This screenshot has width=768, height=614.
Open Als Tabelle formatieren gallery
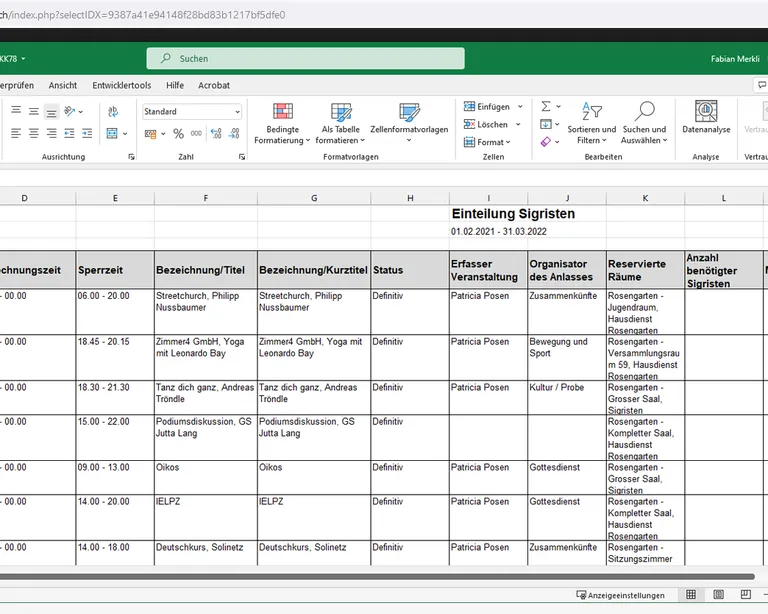click(340, 123)
